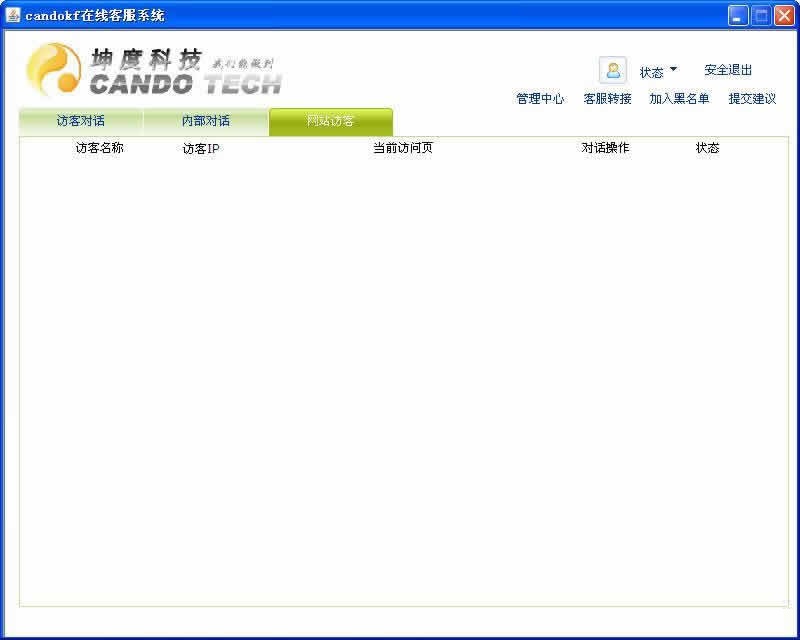Click the Java icon in title bar
The width and height of the screenshot is (800, 640).
pos(13,15)
